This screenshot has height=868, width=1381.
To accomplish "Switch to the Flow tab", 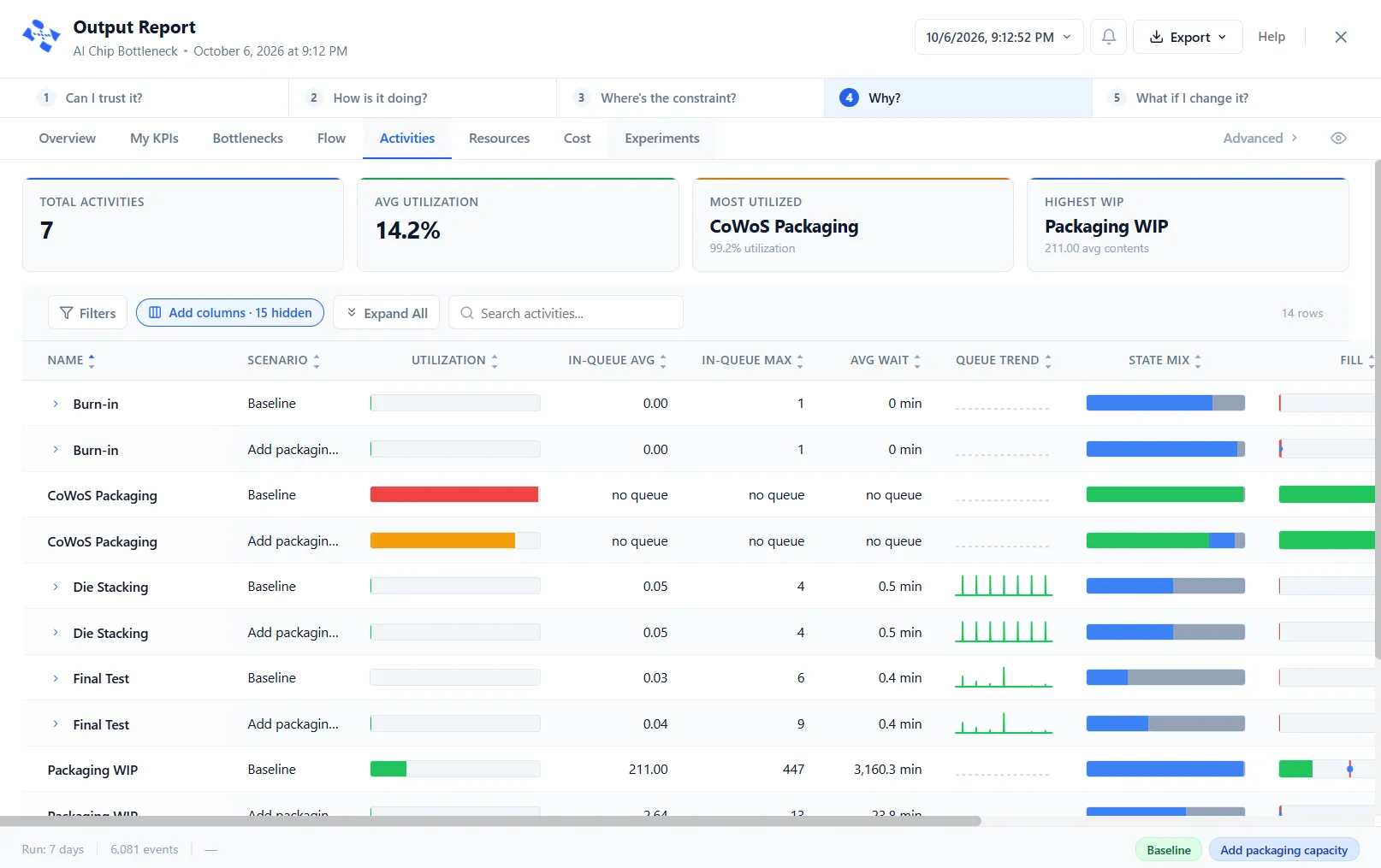I will [331, 138].
